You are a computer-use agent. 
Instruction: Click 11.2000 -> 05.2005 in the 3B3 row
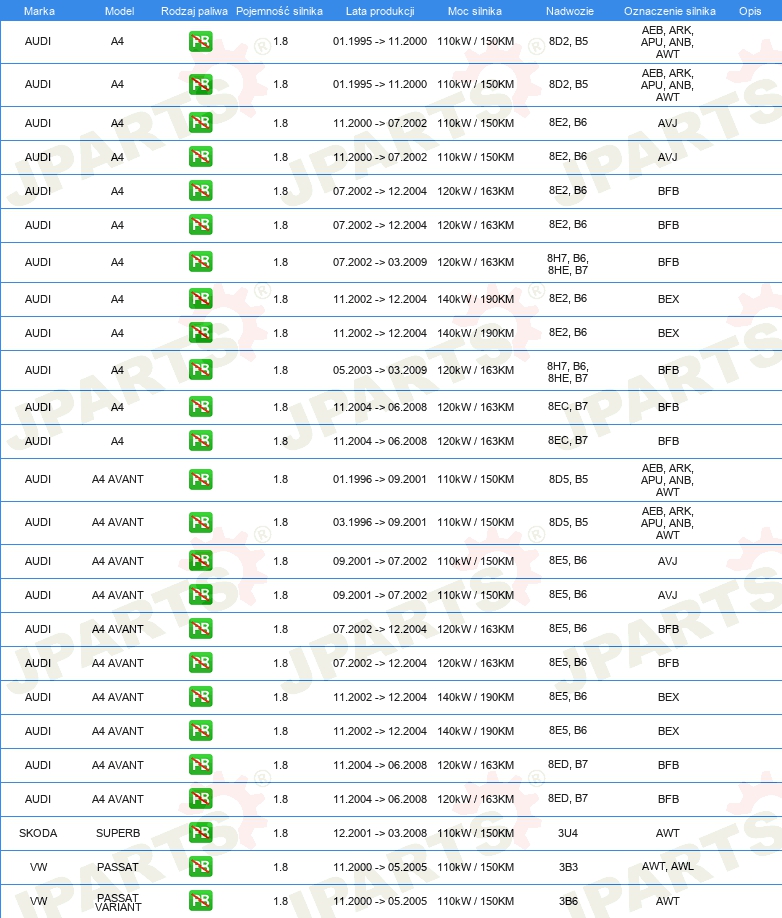pos(380,867)
